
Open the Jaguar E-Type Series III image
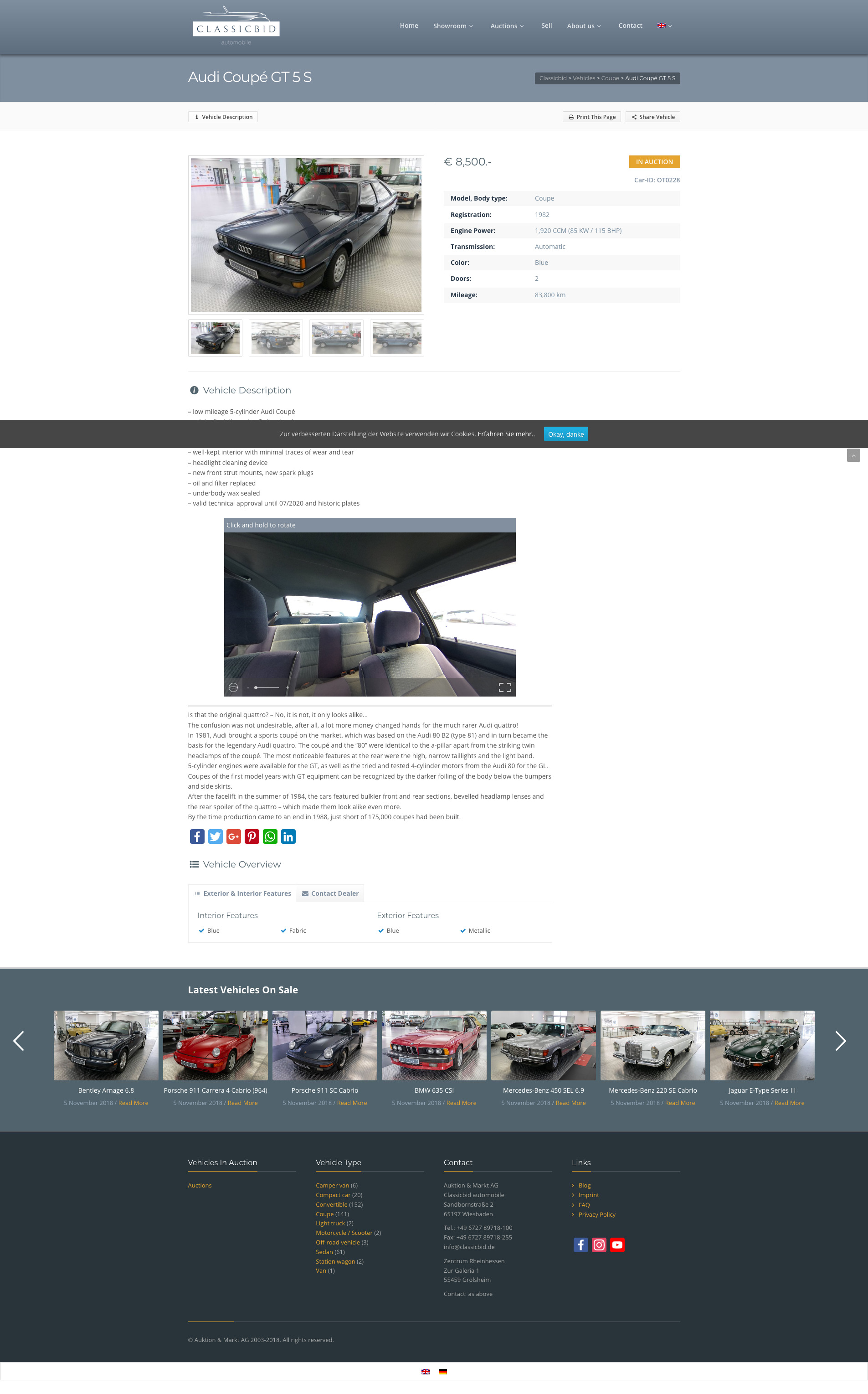[x=762, y=1045]
